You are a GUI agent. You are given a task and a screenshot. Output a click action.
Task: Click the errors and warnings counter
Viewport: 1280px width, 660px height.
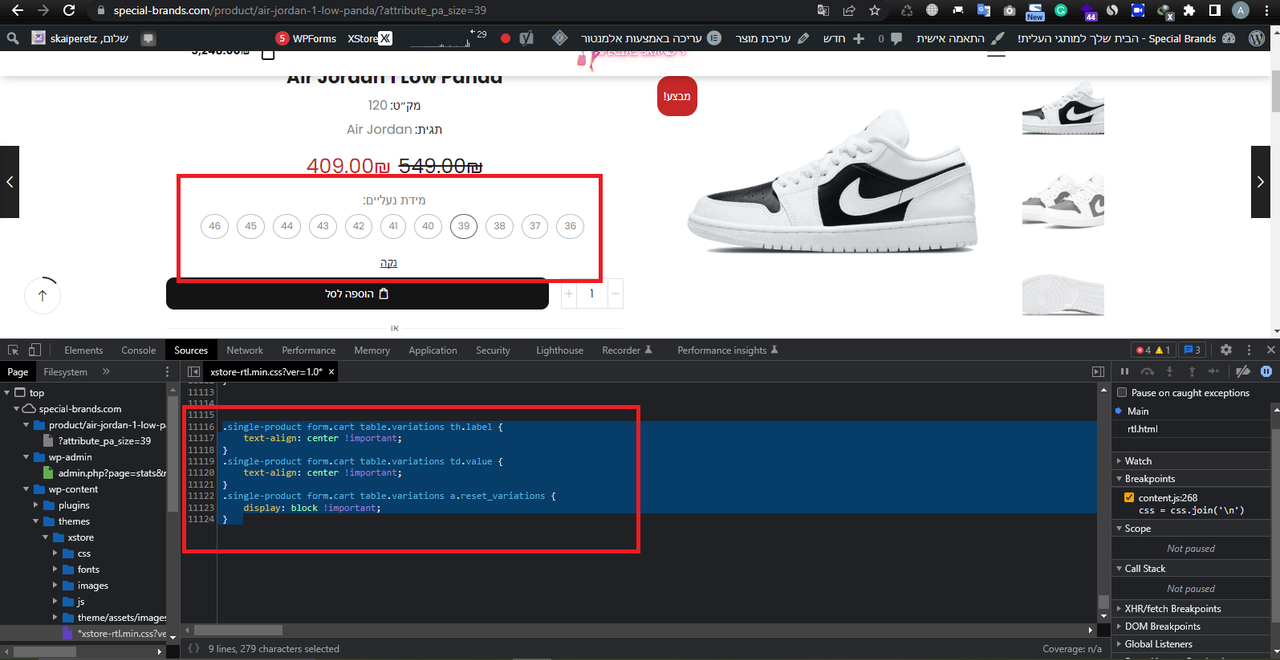pyautogui.click(x=1154, y=350)
